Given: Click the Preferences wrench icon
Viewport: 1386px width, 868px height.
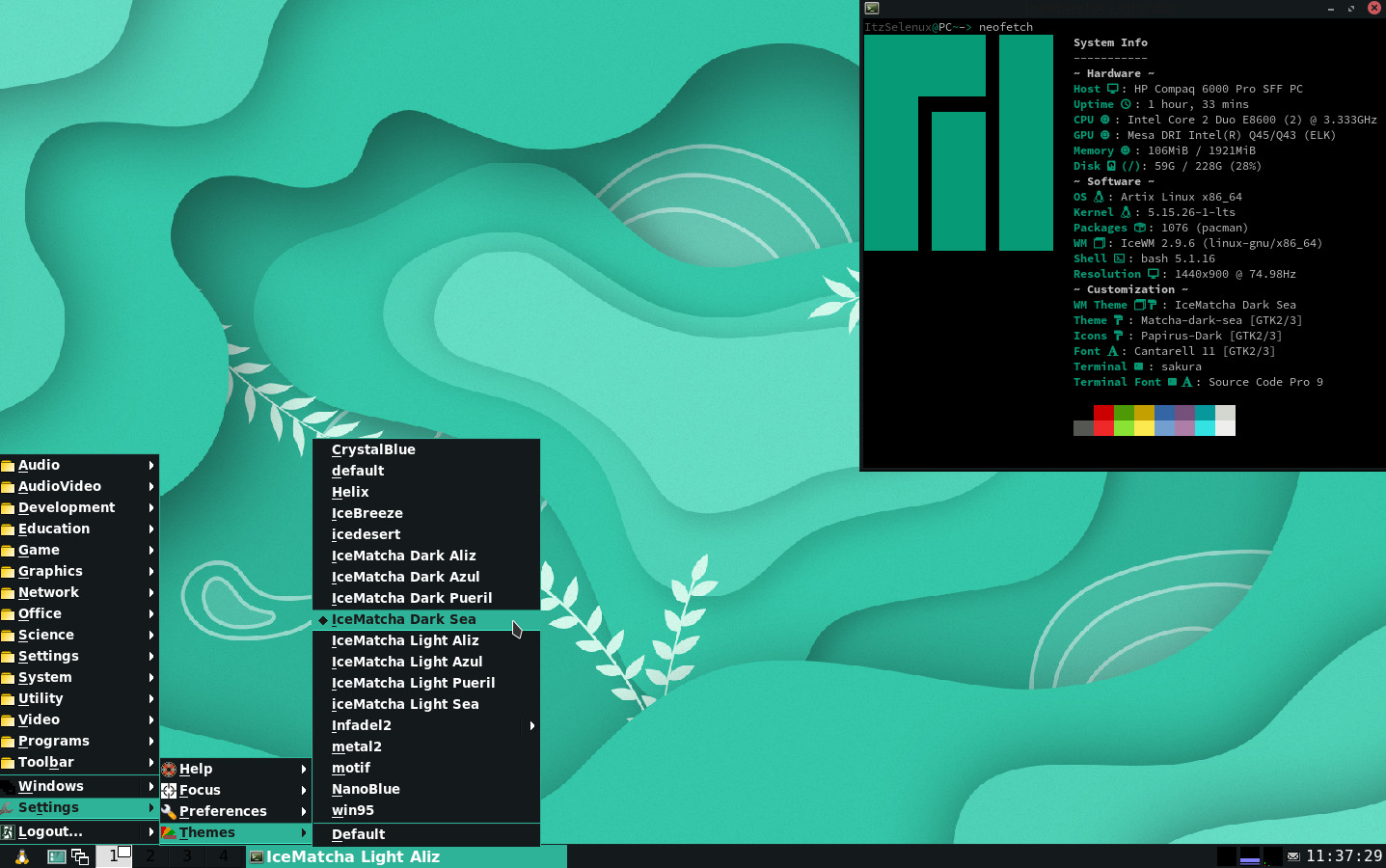Looking at the screenshot, I should 169,812.
